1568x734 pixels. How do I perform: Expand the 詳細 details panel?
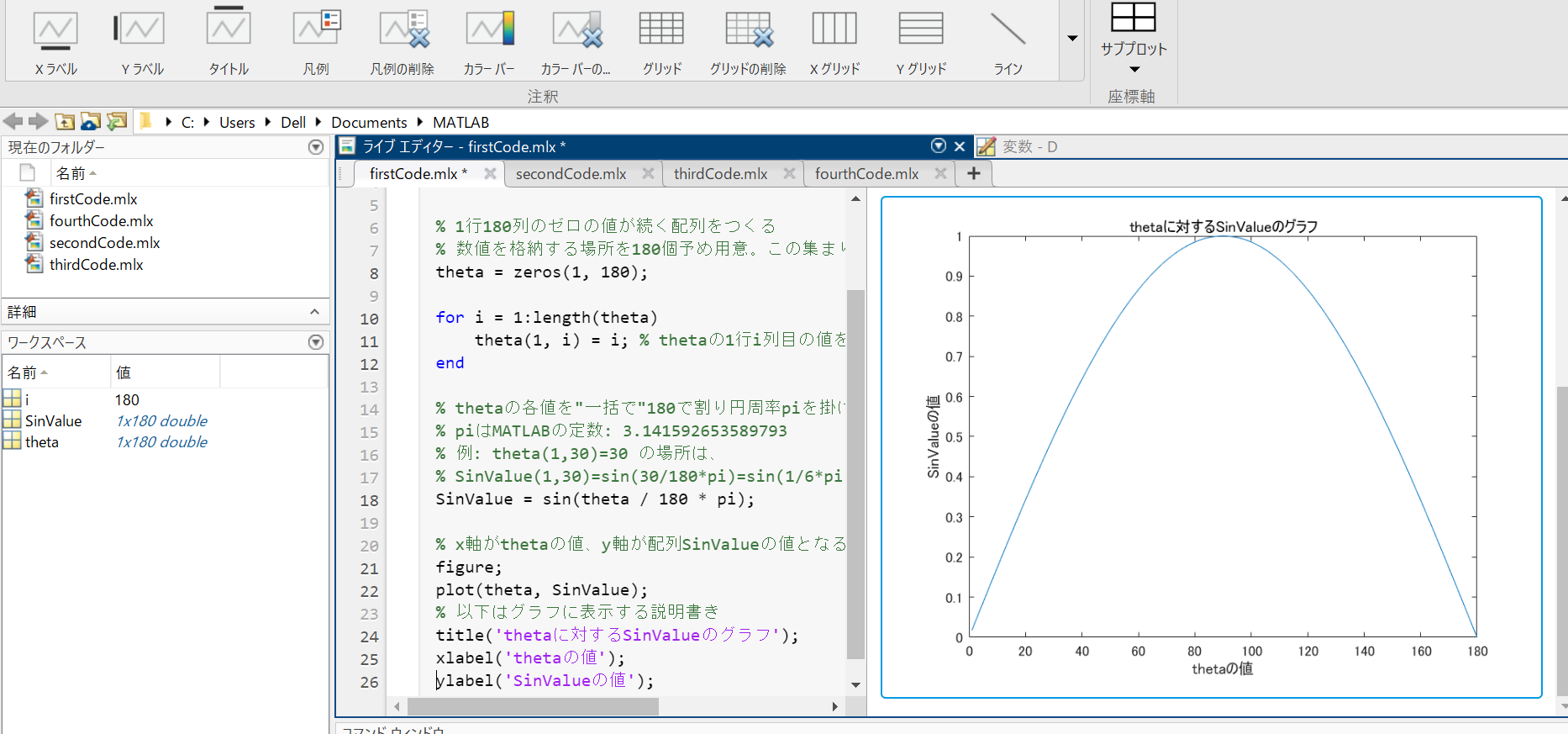tap(314, 312)
